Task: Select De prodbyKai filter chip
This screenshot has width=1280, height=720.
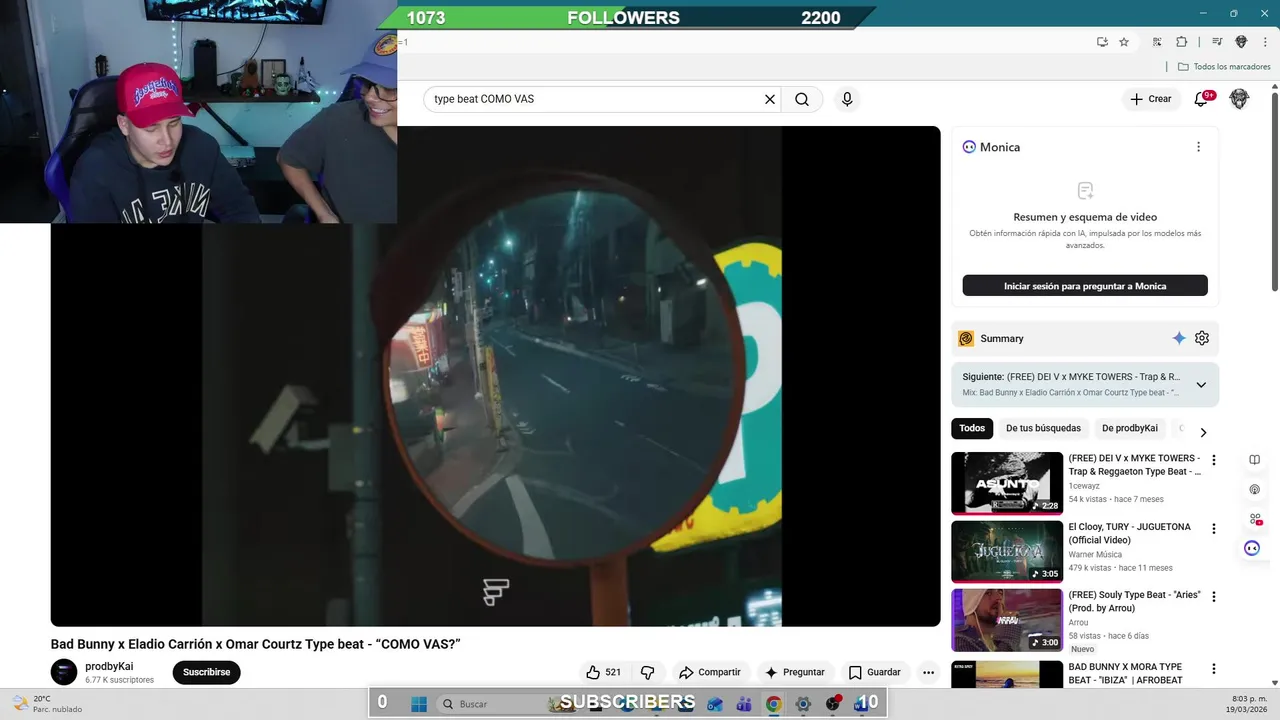Action: pyautogui.click(x=1130, y=428)
